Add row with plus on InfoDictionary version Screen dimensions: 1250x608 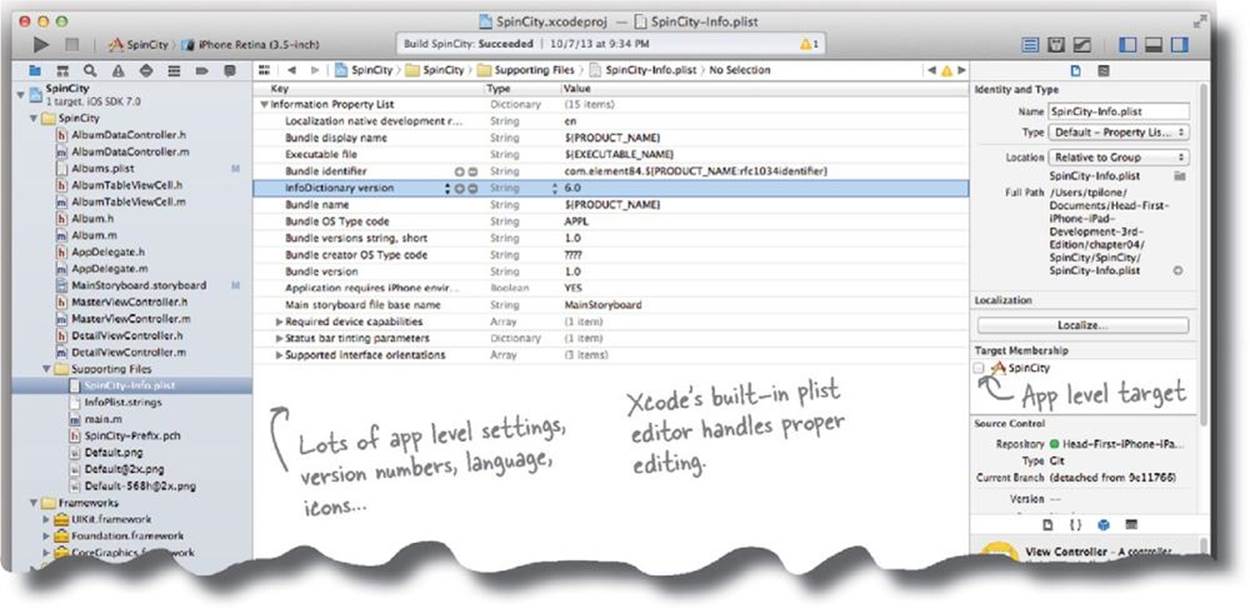click(459, 188)
